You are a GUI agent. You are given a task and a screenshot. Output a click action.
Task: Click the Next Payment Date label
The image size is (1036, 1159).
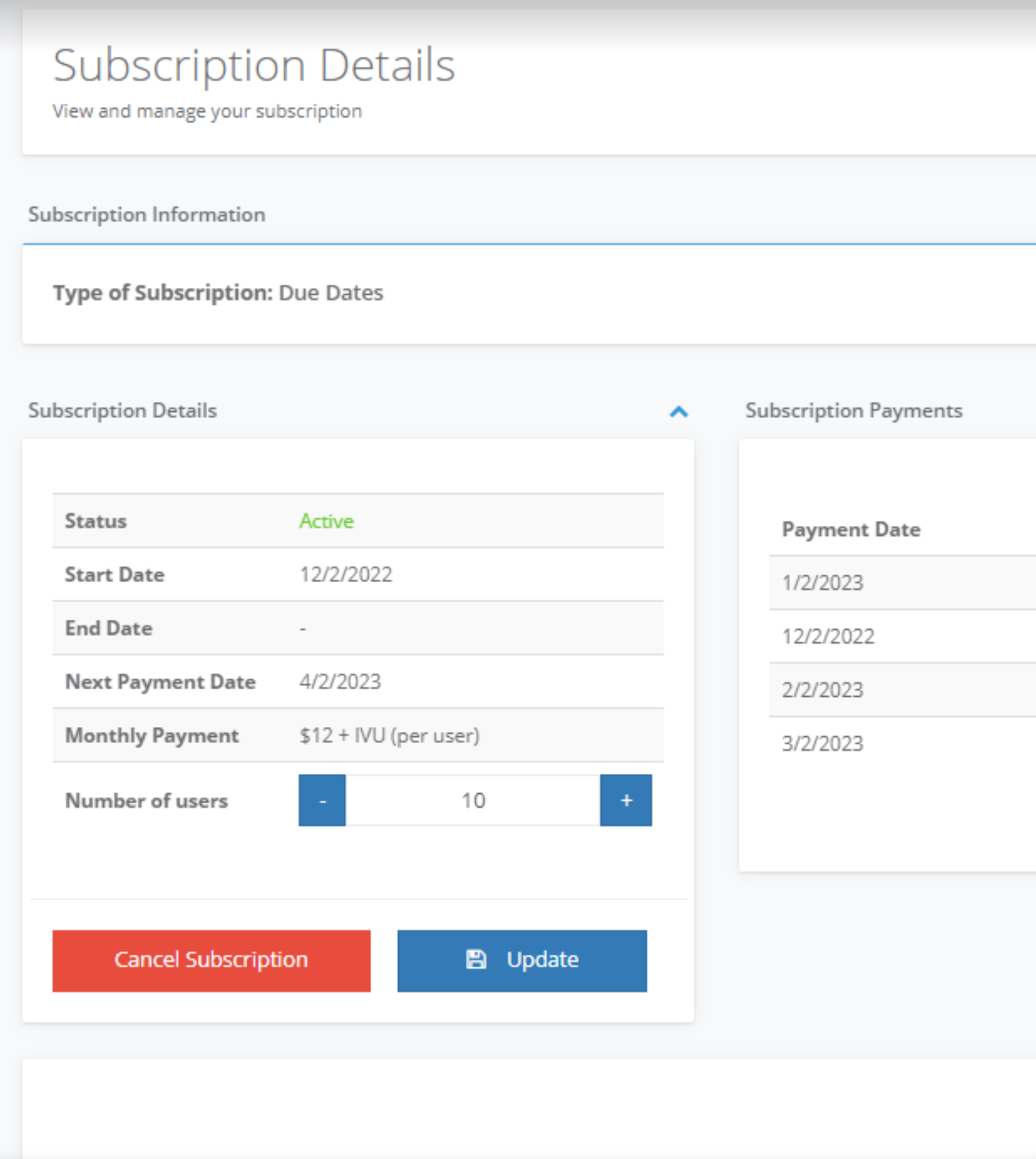tap(160, 682)
